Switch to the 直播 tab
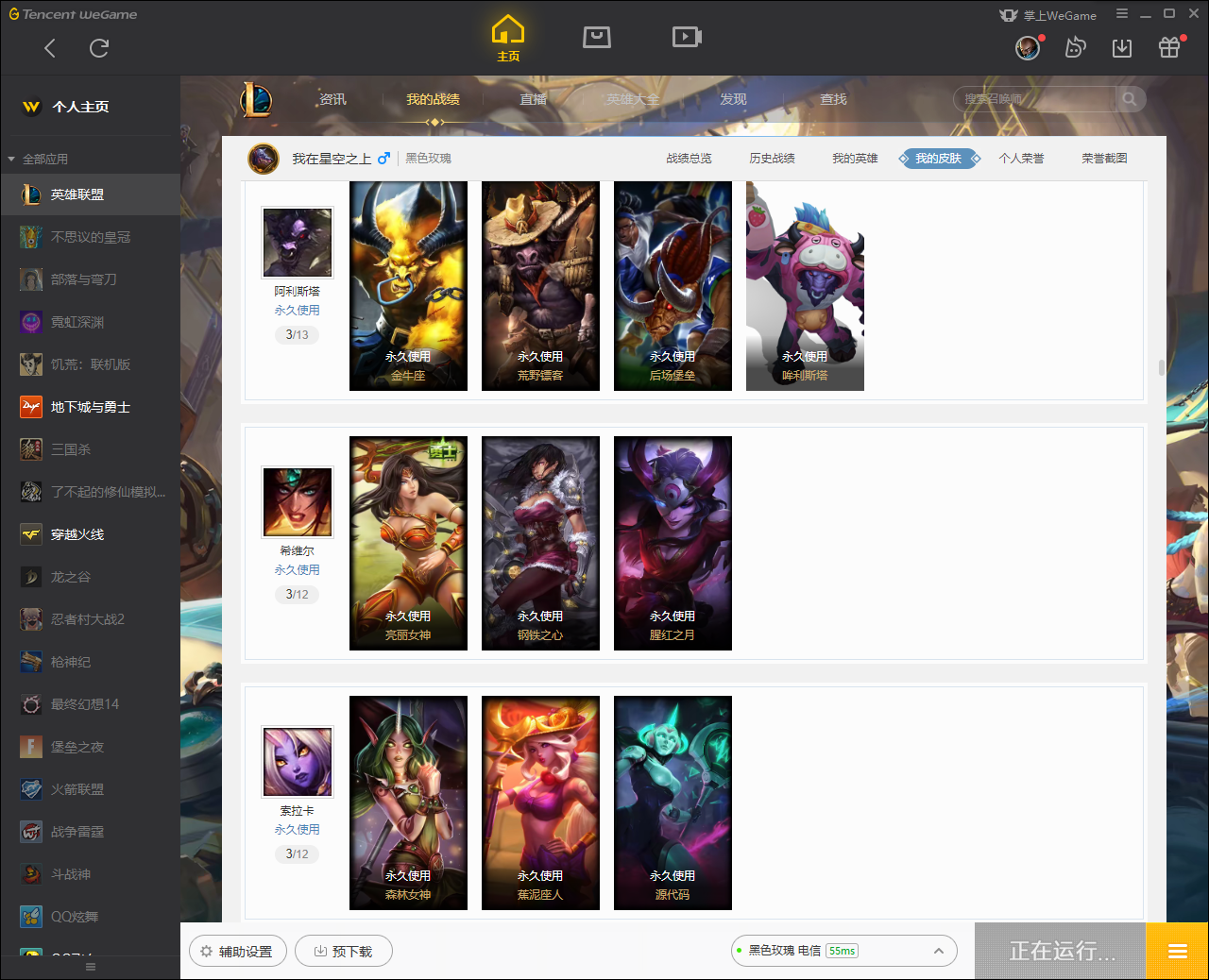 point(533,99)
